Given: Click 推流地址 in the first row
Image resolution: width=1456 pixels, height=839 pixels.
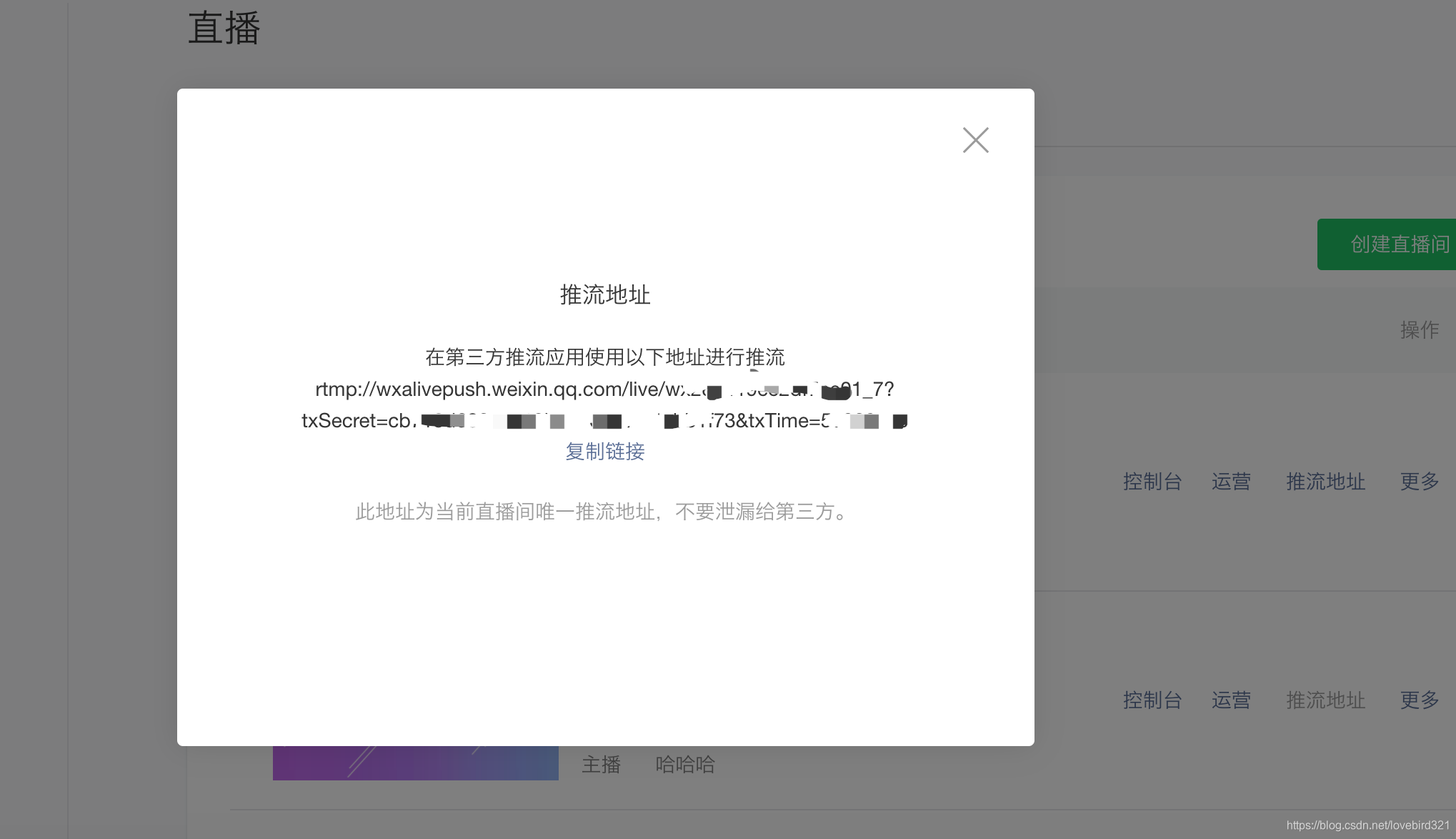Looking at the screenshot, I should (x=1325, y=482).
